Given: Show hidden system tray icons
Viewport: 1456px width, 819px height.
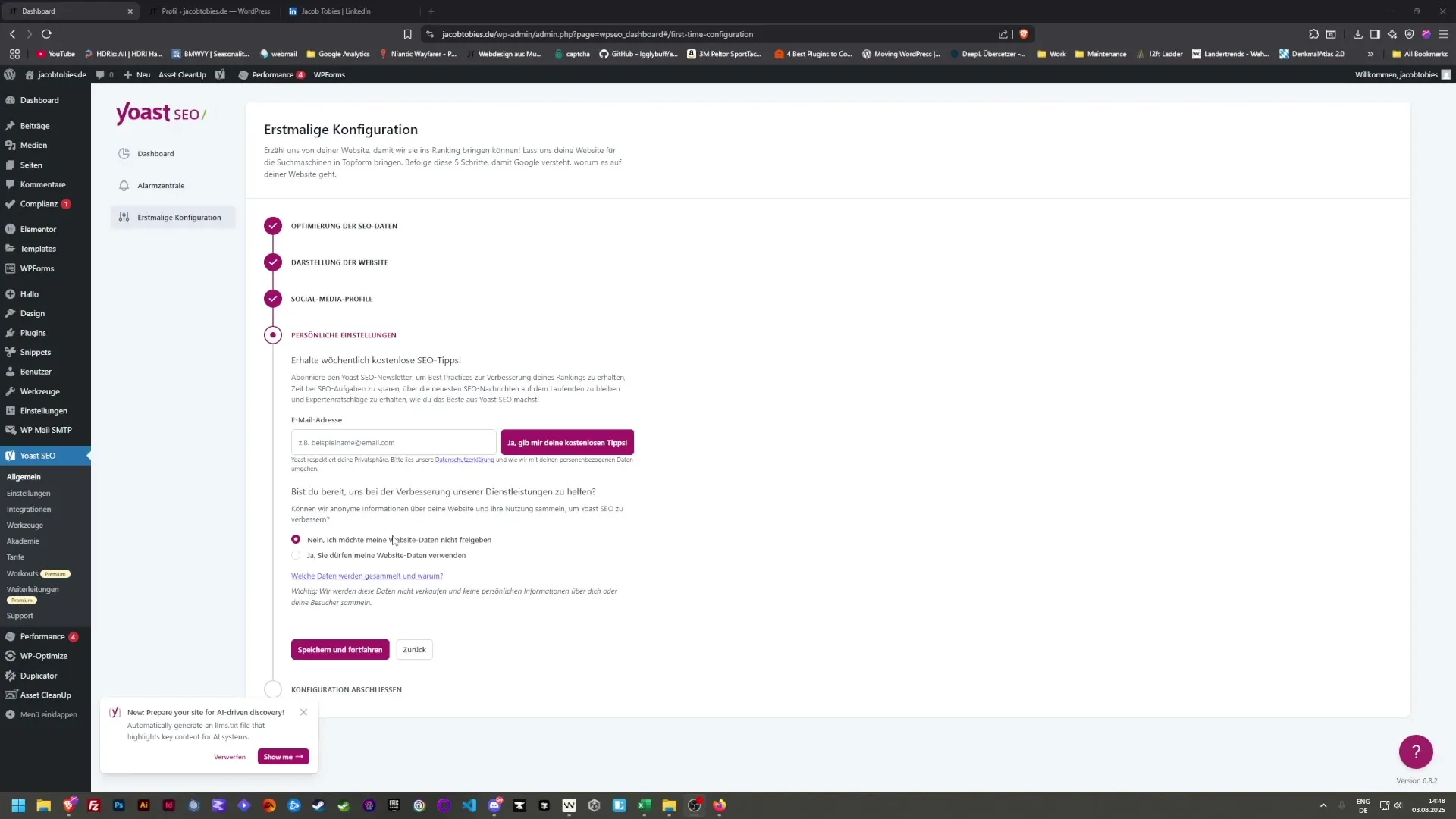Looking at the screenshot, I should (1323, 805).
